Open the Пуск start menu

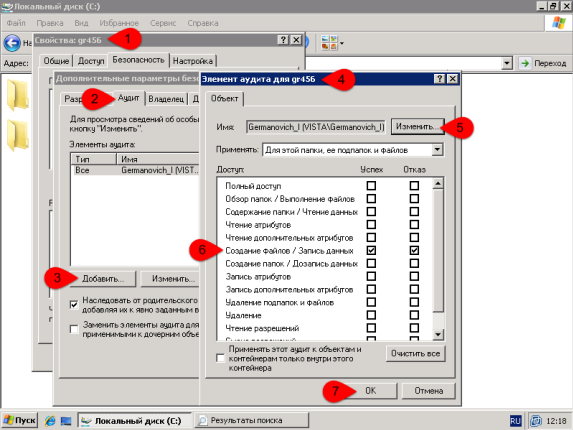pos(20,421)
